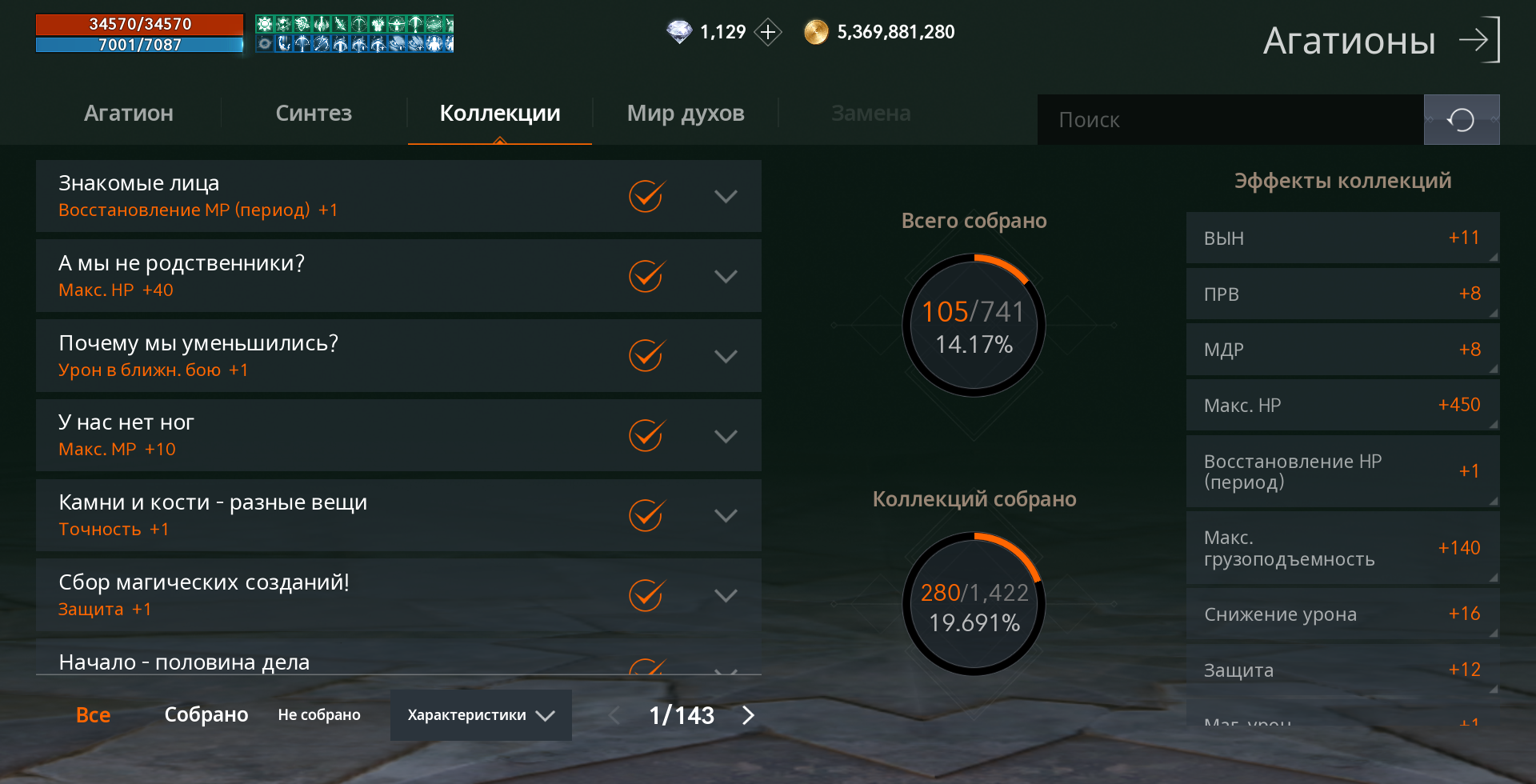
Task: Click the Всего собрано progress circle
Action: point(974,325)
